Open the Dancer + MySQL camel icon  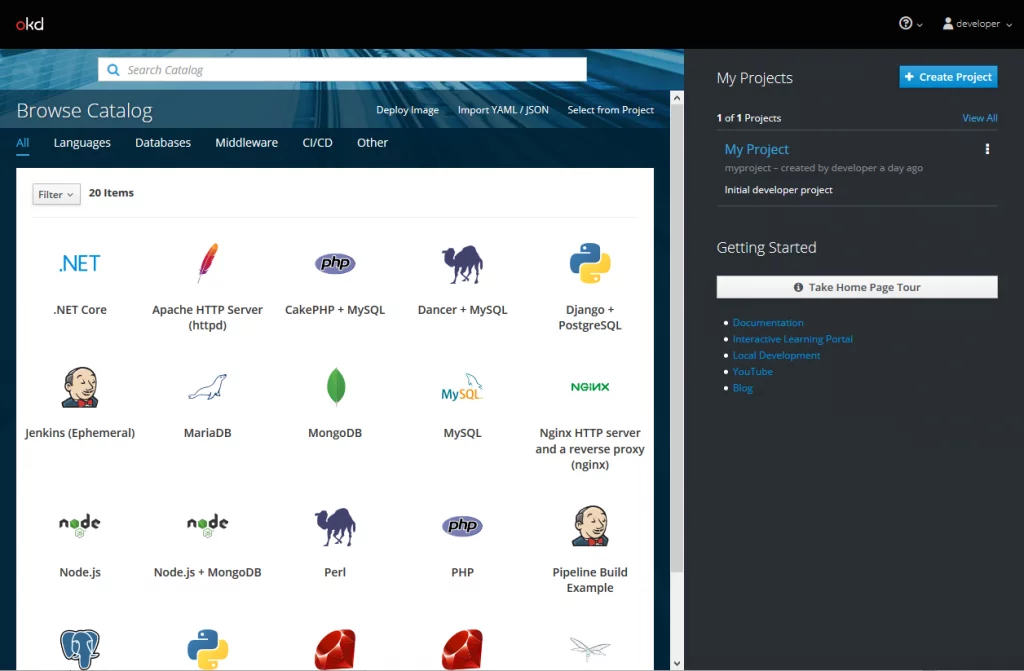tap(462, 264)
